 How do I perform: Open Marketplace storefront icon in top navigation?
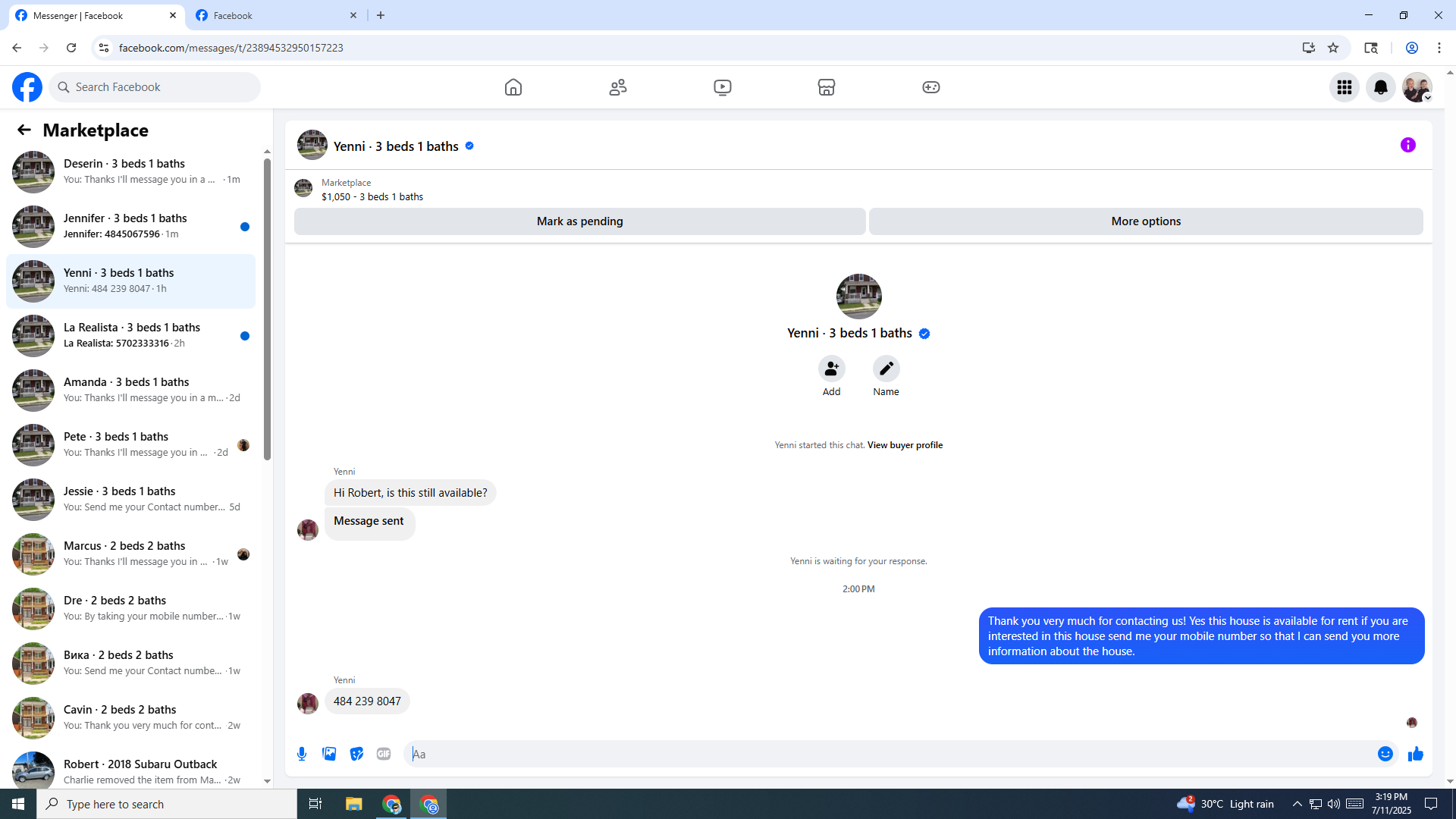tap(827, 87)
